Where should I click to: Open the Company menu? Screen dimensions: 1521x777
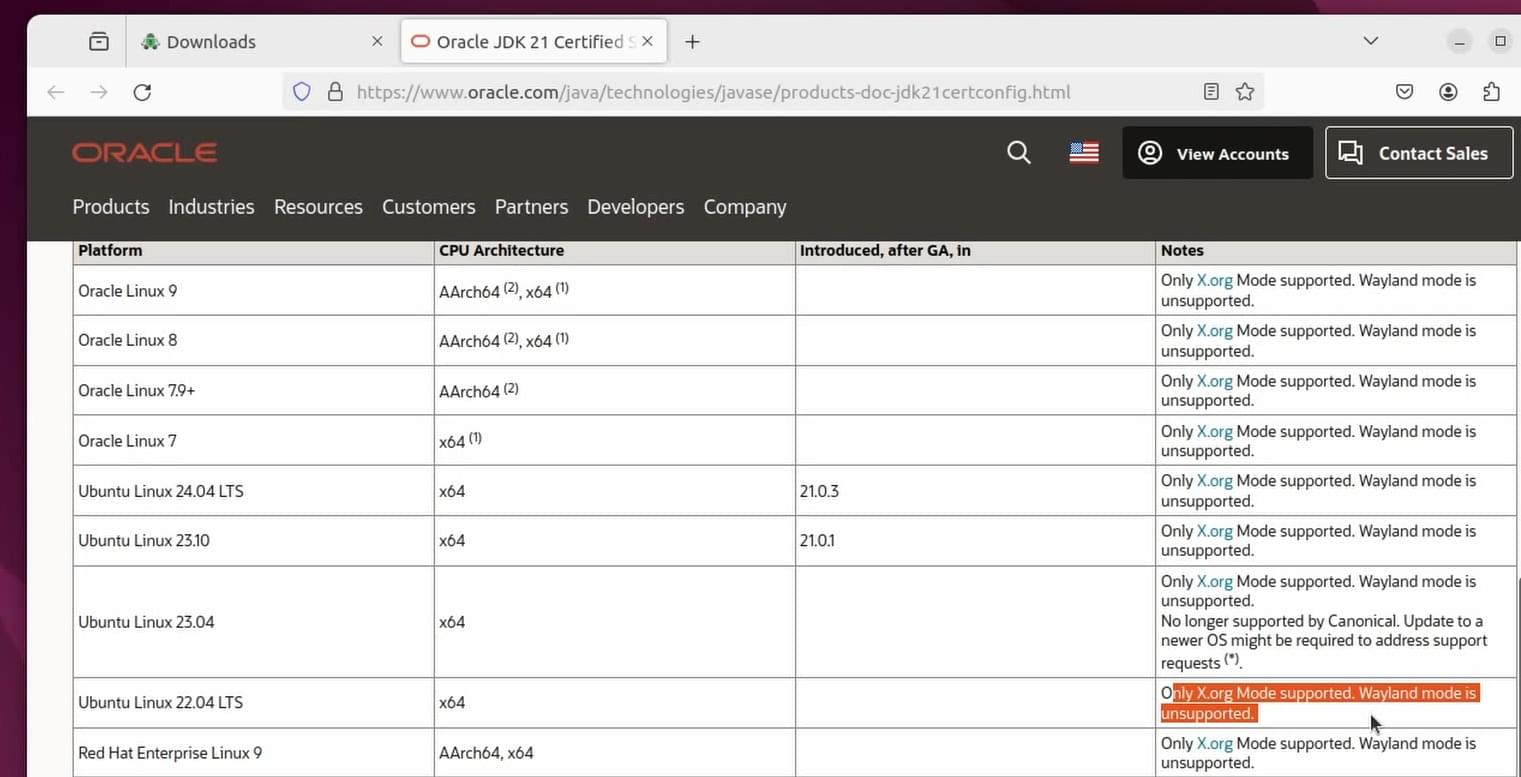click(745, 207)
